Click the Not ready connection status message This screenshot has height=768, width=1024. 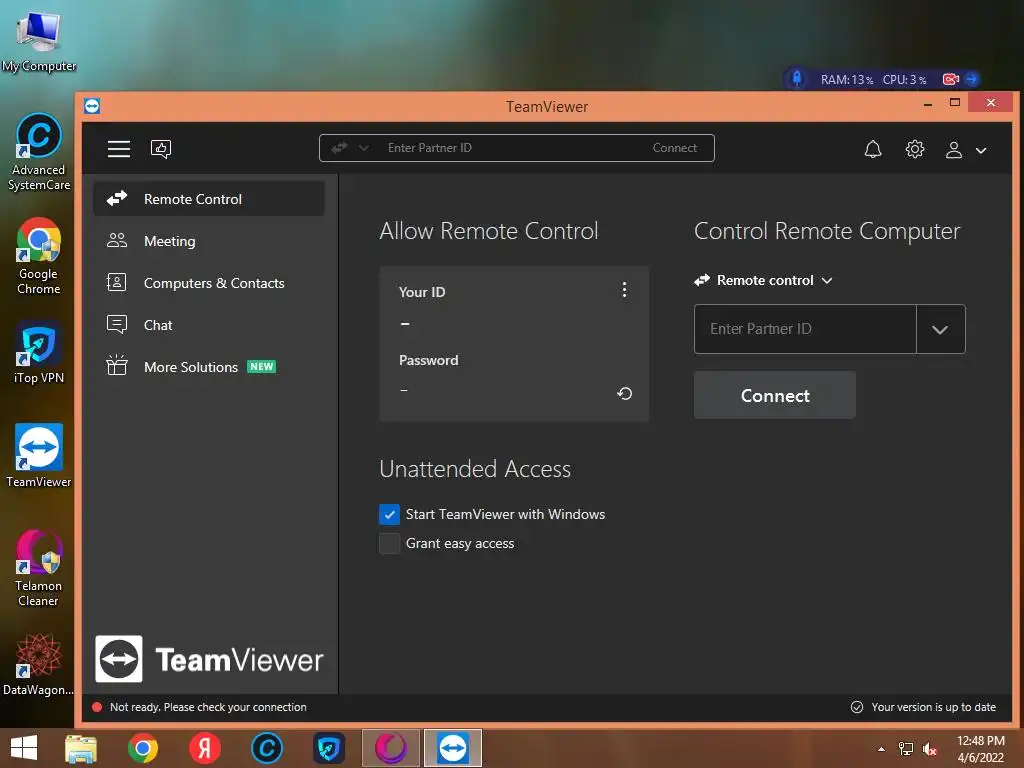(x=208, y=707)
